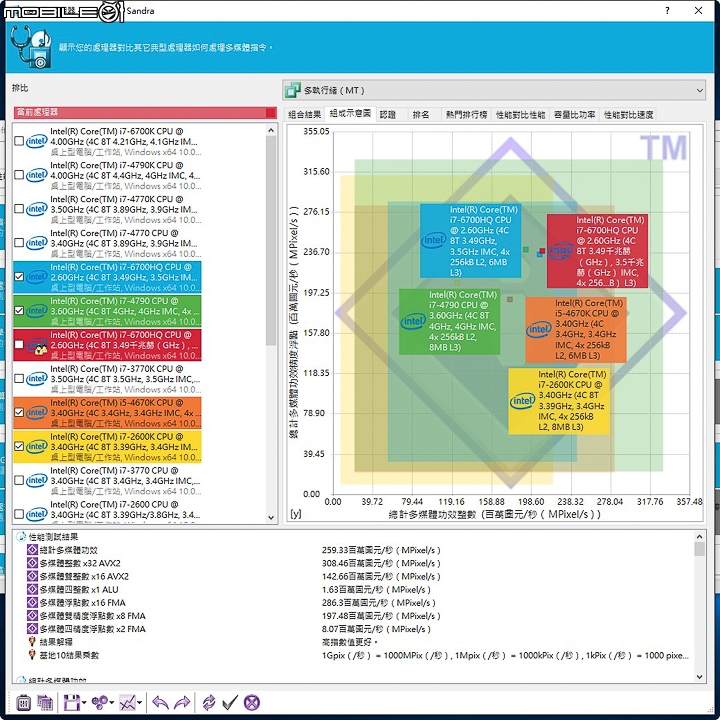Click the clipboard copy icon in bottom toolbar
The height and width of the screenshot is (720, 720).
point(23,703)
